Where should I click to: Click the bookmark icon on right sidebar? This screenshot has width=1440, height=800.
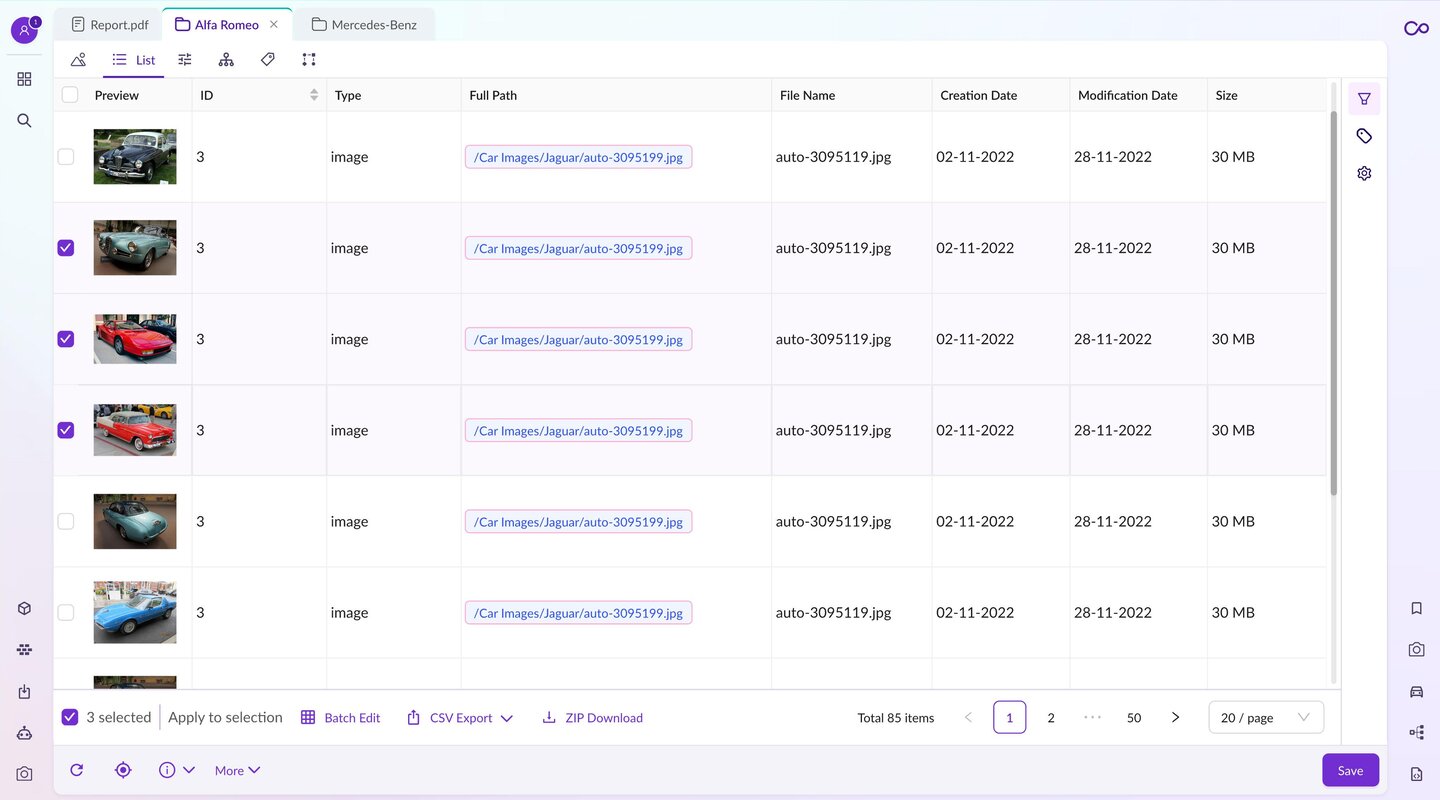click(x=1416, y=608)
